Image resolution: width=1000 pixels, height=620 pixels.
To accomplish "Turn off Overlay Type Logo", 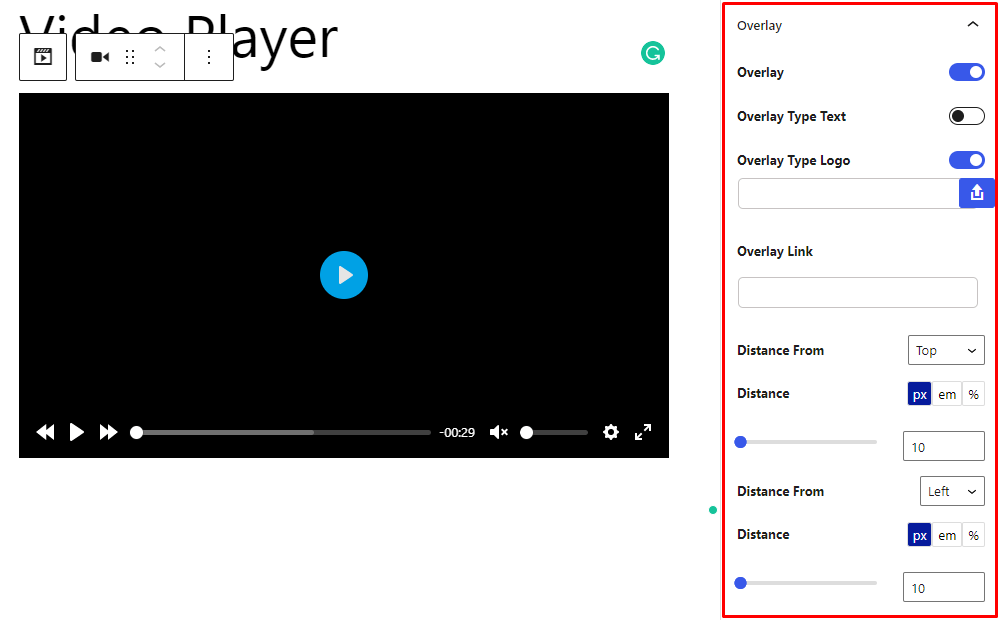I will click(x=966, y=160).
